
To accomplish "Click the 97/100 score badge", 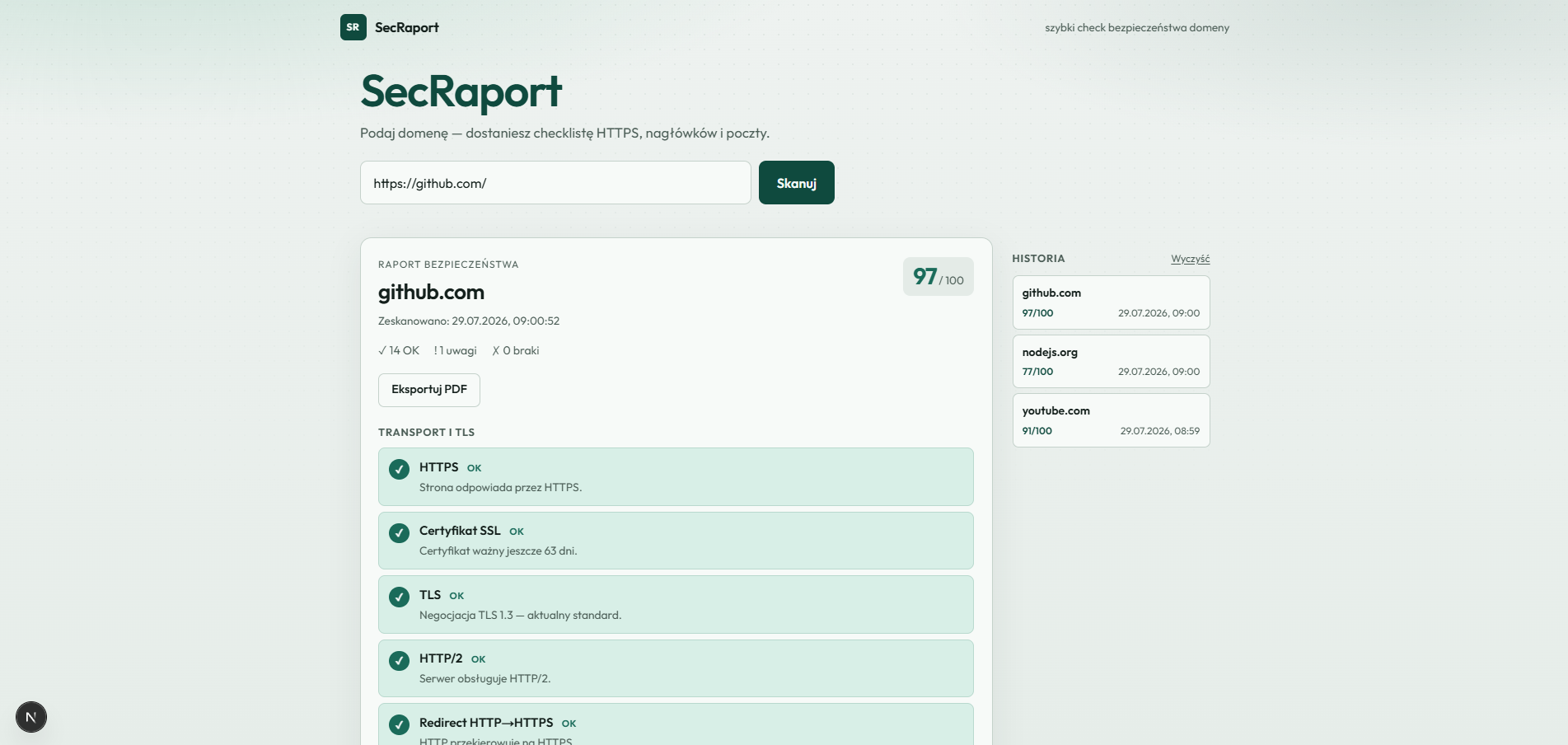I will 938,277.
